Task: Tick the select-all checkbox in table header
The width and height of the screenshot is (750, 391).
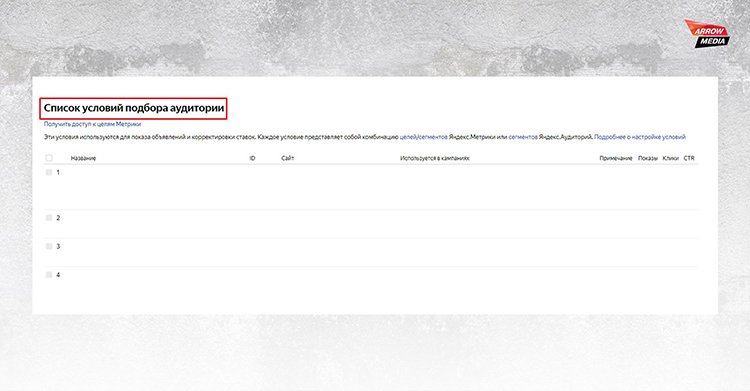Action: 49,158
